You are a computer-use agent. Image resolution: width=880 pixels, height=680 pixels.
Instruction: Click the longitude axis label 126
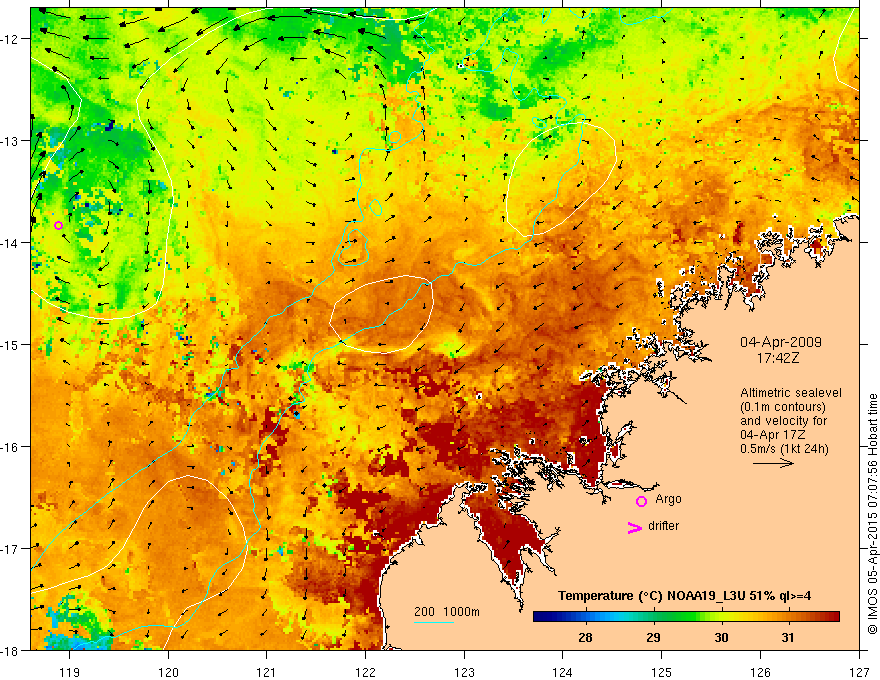pyautogui.click(x=760, y=672)
